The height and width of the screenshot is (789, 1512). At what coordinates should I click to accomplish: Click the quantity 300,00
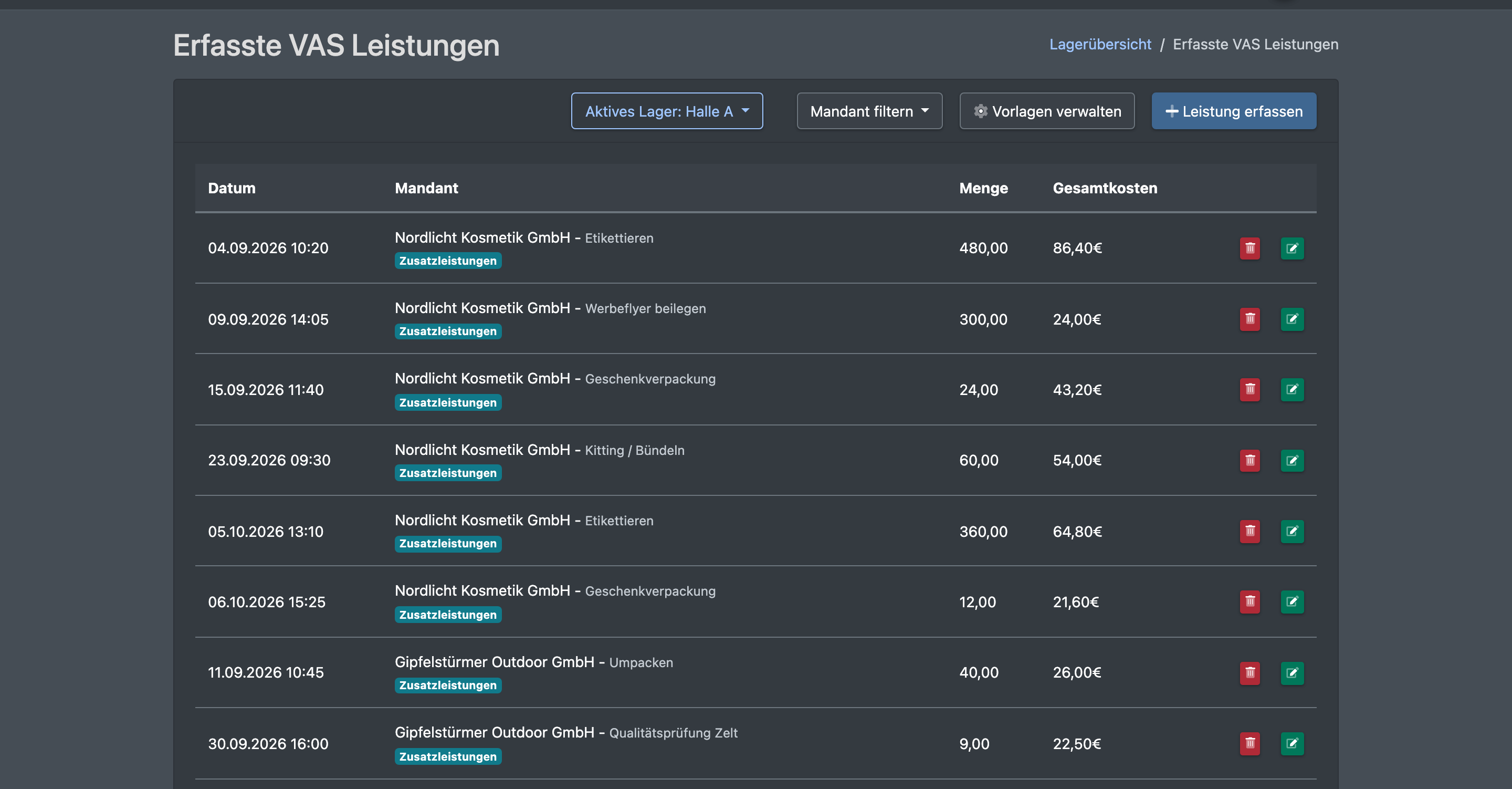pos(983,319)
